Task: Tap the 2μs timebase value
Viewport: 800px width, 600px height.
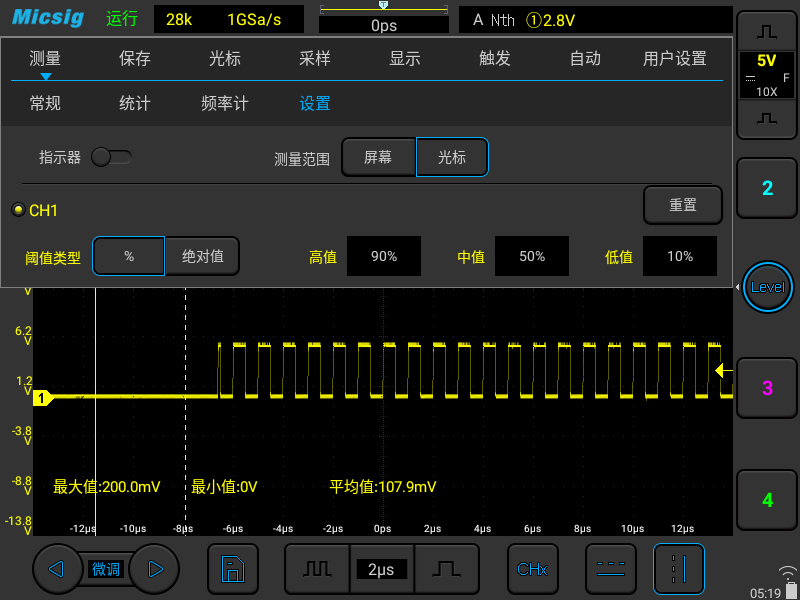Action: click(382, 569)
